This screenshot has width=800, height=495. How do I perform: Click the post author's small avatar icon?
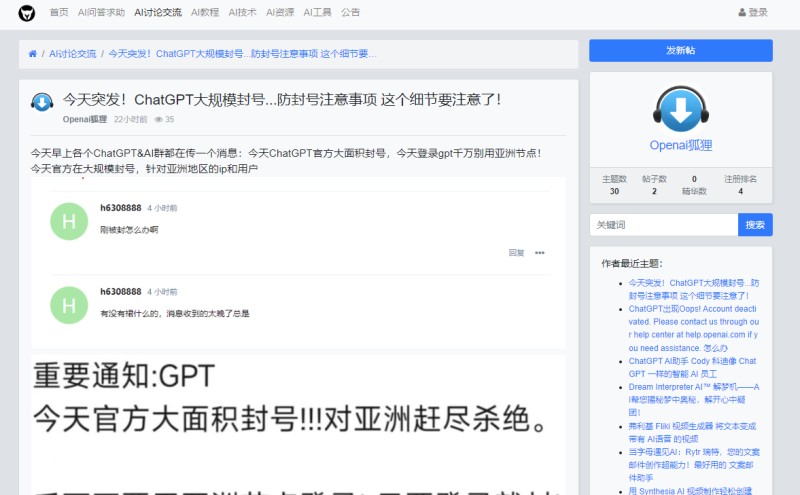[42, 102]
